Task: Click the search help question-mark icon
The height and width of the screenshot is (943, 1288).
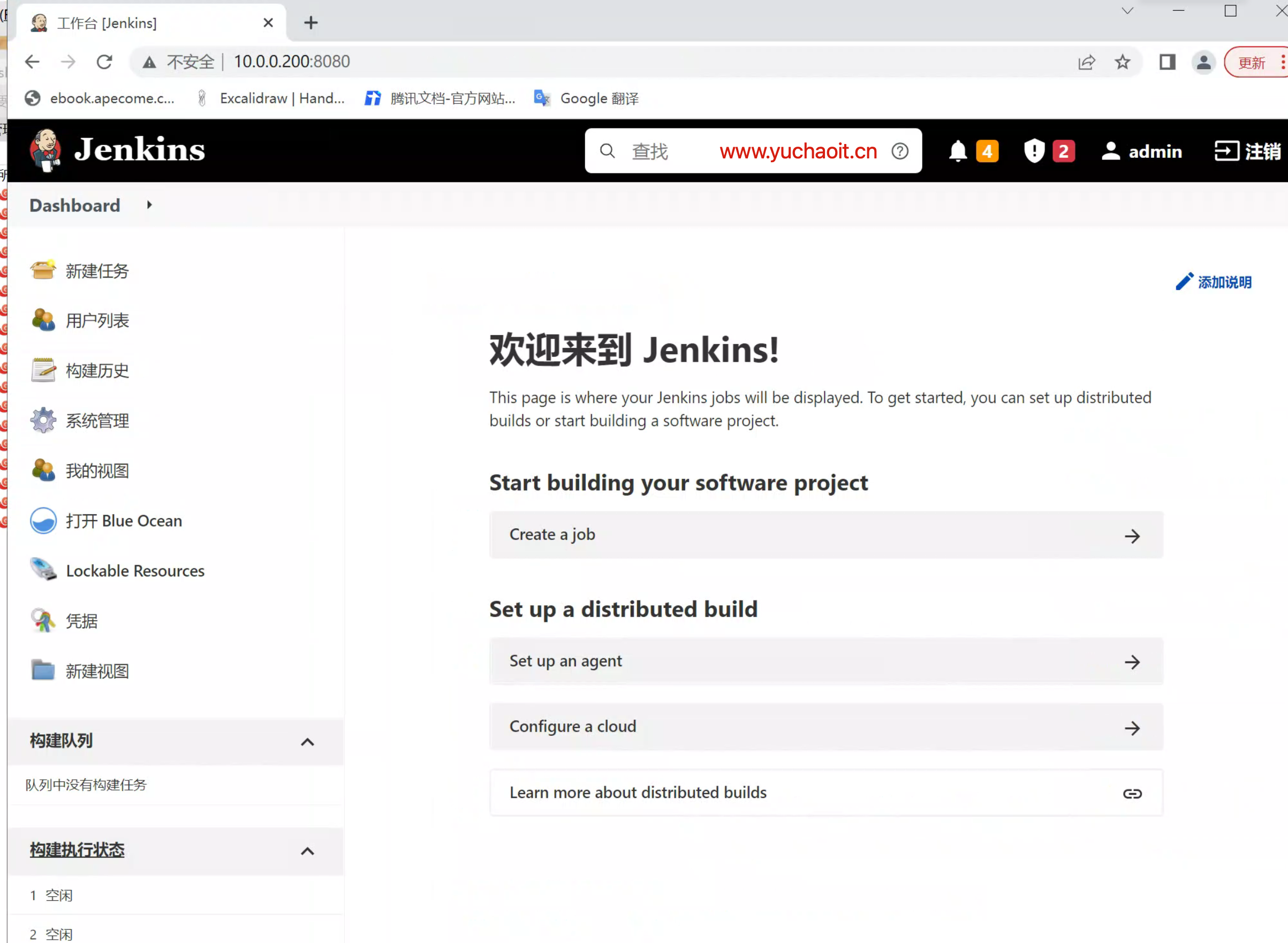Action: click(x=900, y=151)
